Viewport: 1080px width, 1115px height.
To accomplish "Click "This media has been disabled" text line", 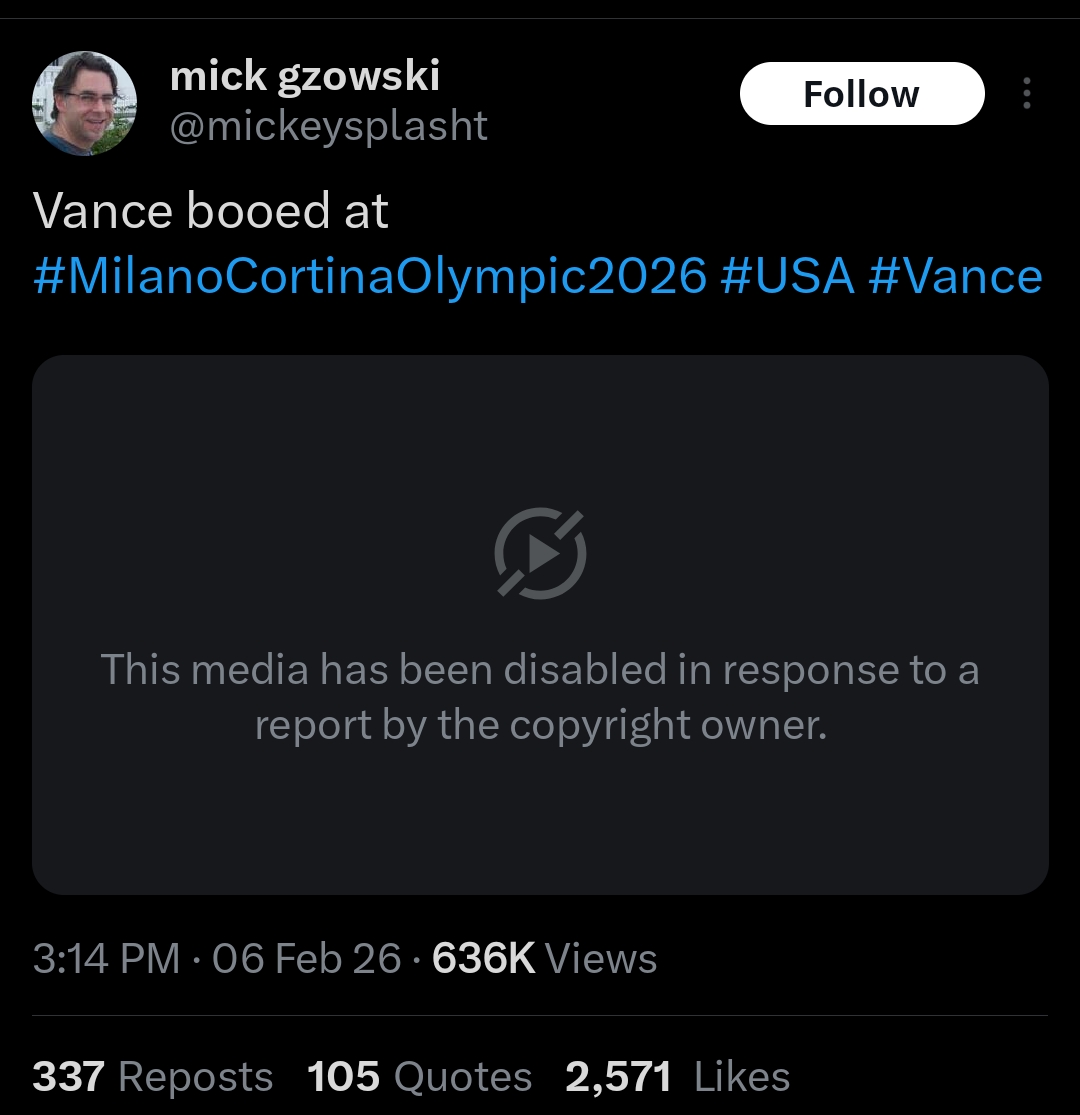I will [x=540, y=669].
